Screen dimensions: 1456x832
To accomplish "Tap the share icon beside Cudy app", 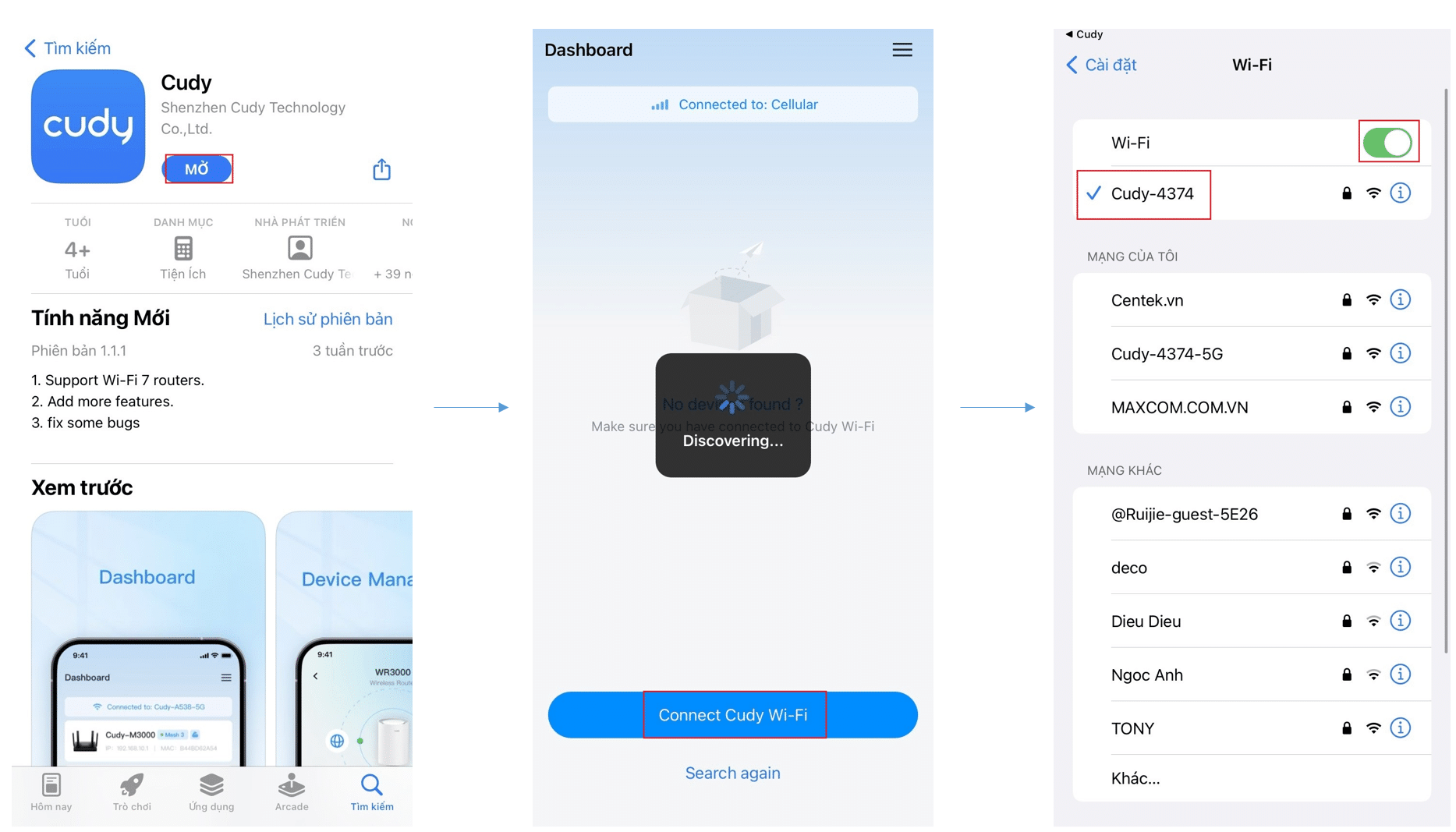I will coord(381,169).
